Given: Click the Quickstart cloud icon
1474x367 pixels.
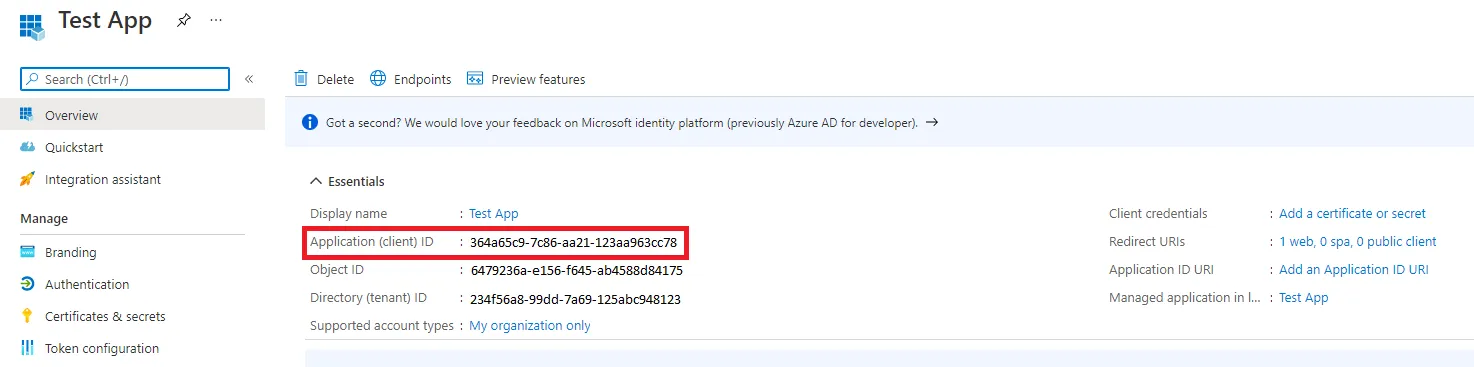Looking at the screenshot, I should 27,147.
